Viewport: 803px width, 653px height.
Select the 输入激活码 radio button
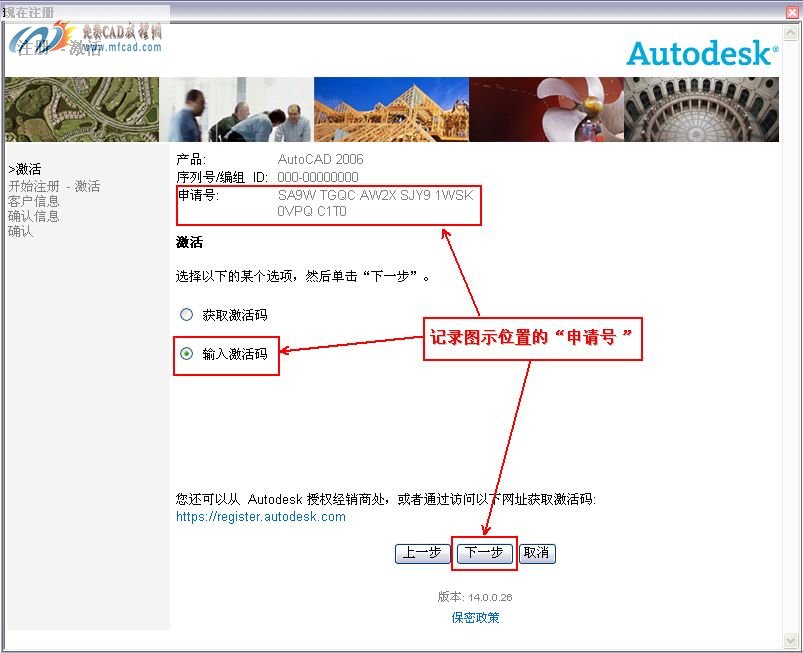186,353
